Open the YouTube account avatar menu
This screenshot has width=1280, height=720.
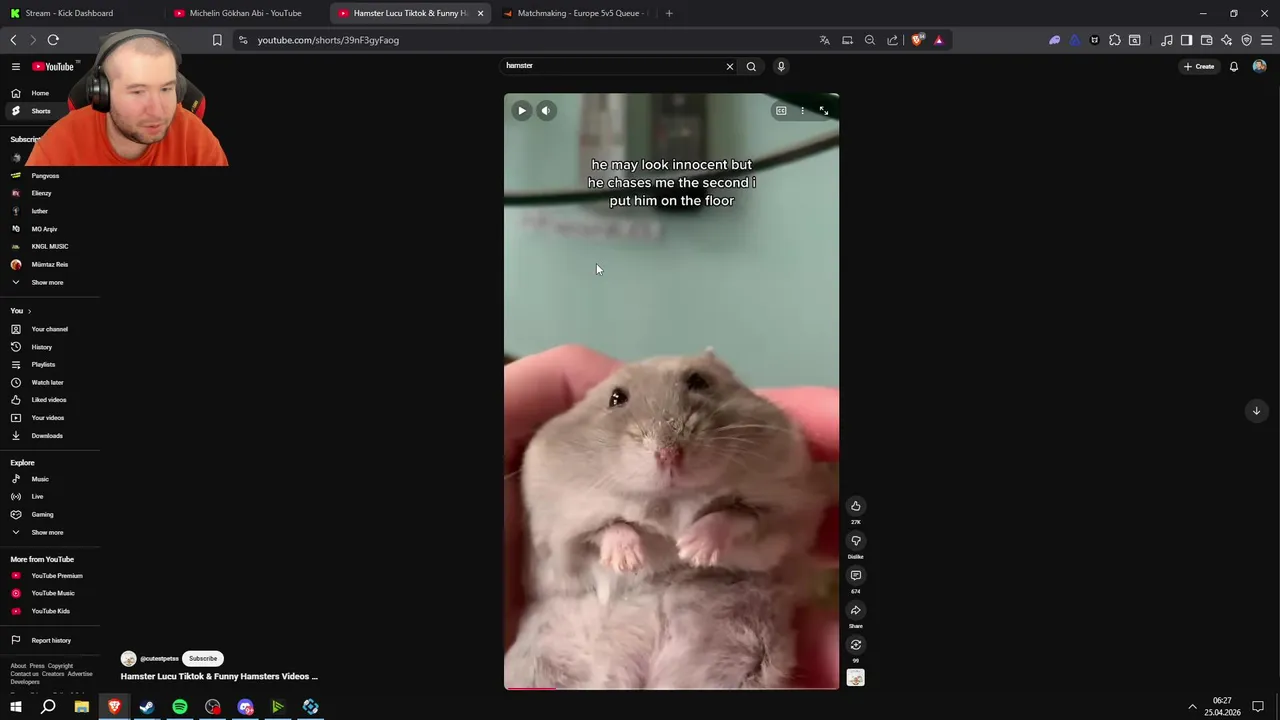(x=1259, y=67)
